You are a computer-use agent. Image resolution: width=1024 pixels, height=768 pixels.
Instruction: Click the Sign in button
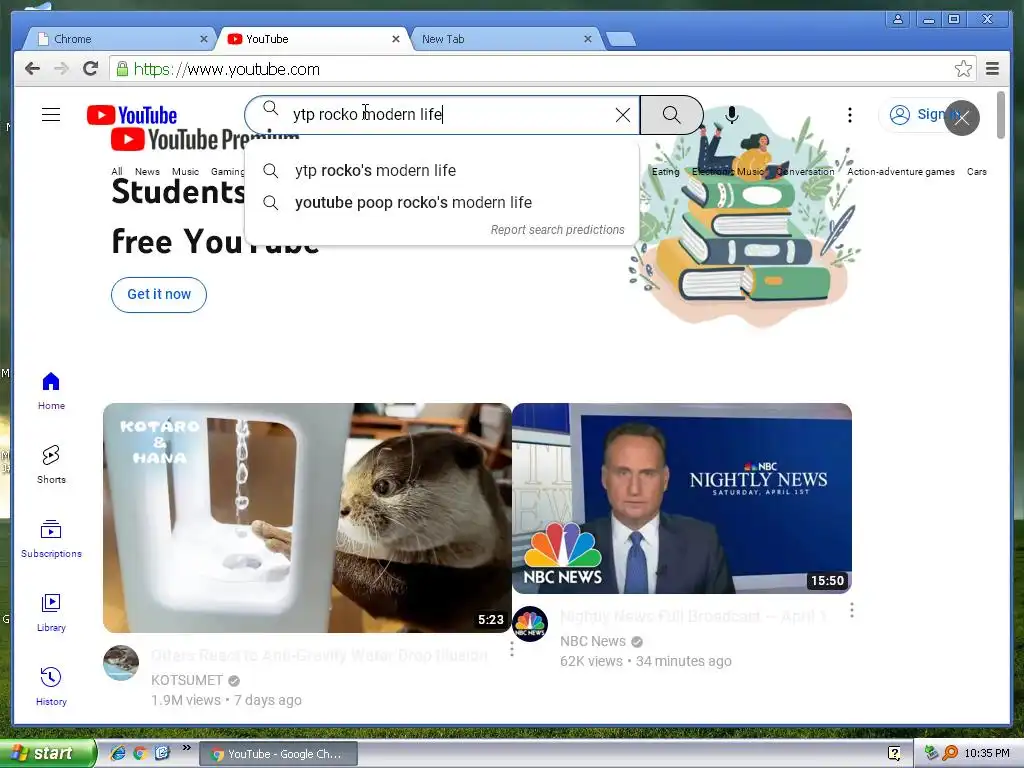(918, 115)
